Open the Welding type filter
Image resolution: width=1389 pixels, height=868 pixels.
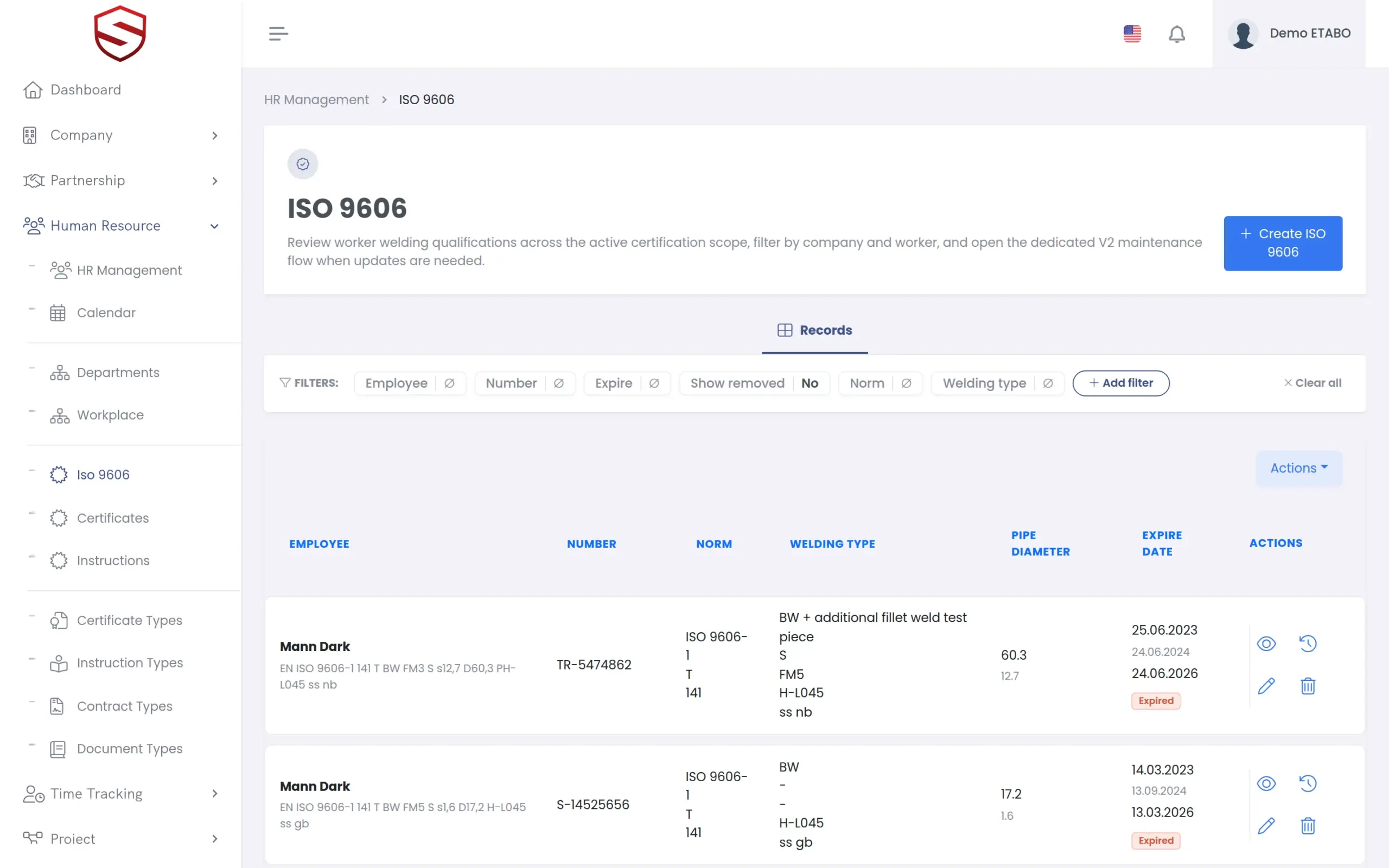pos(997,384)
